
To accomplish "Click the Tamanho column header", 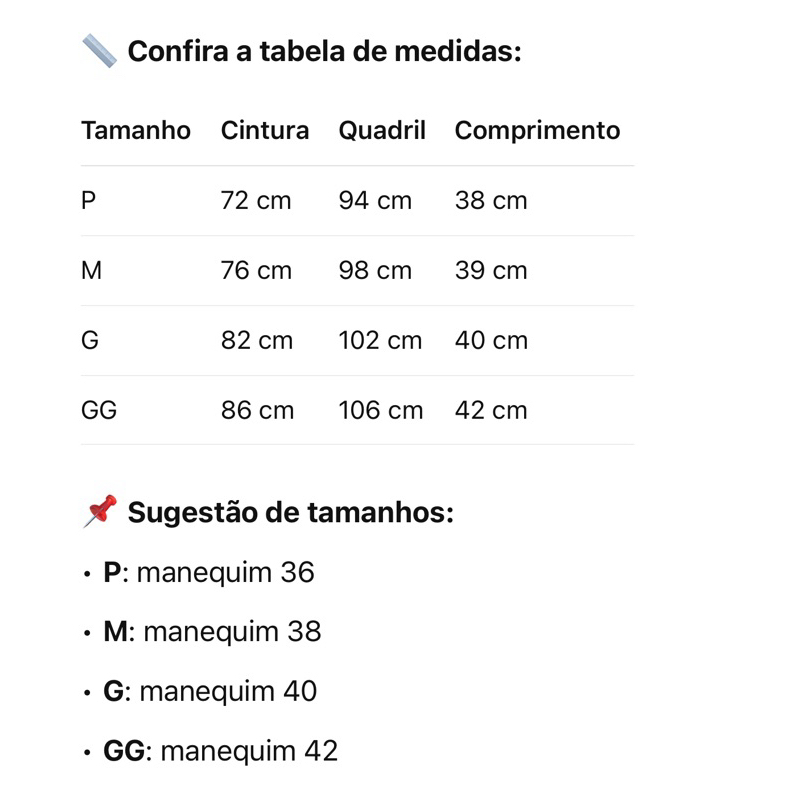I will click(136, 131).
